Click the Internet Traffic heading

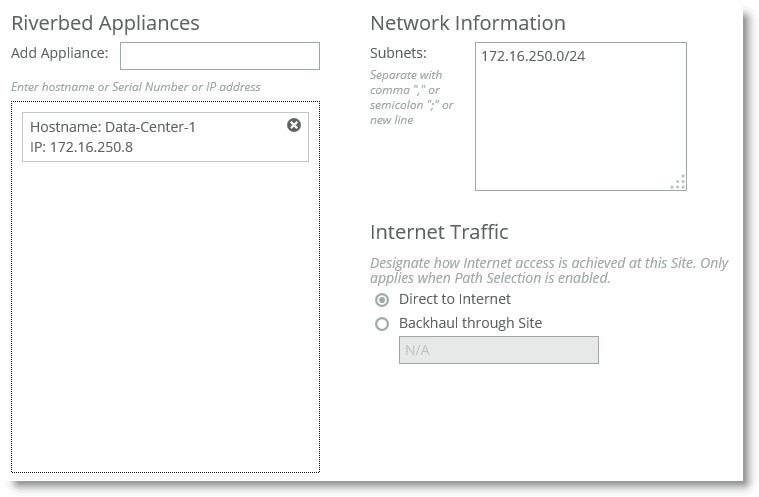pyautogui.click(x=439, y=232)
